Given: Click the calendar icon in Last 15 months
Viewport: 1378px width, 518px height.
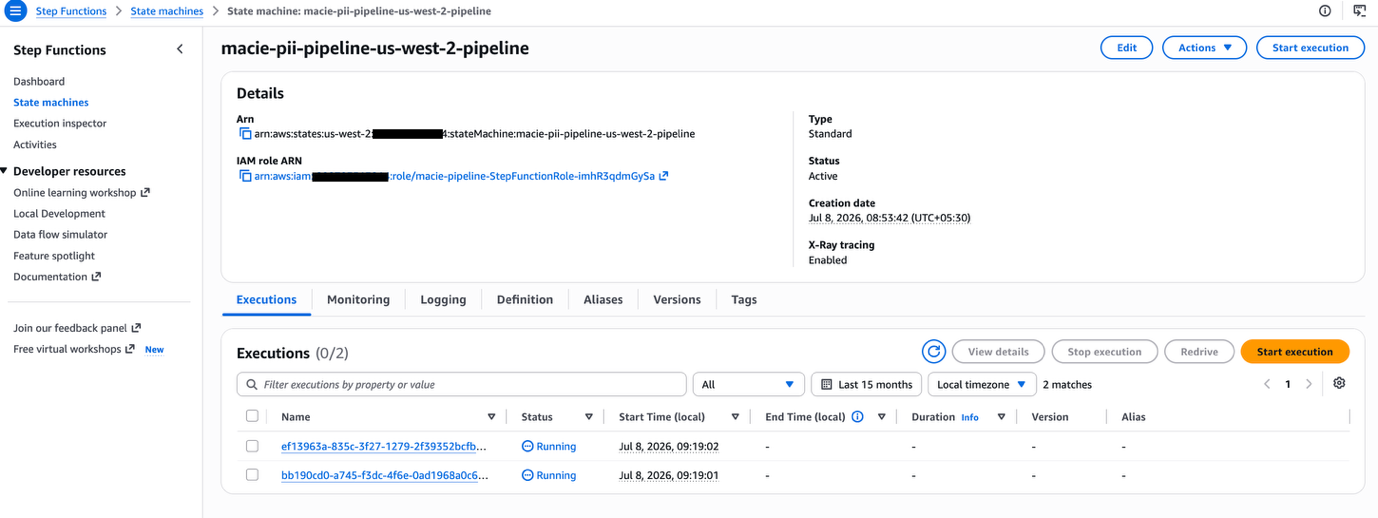Looking at the screenshot, I should (827, 385).
